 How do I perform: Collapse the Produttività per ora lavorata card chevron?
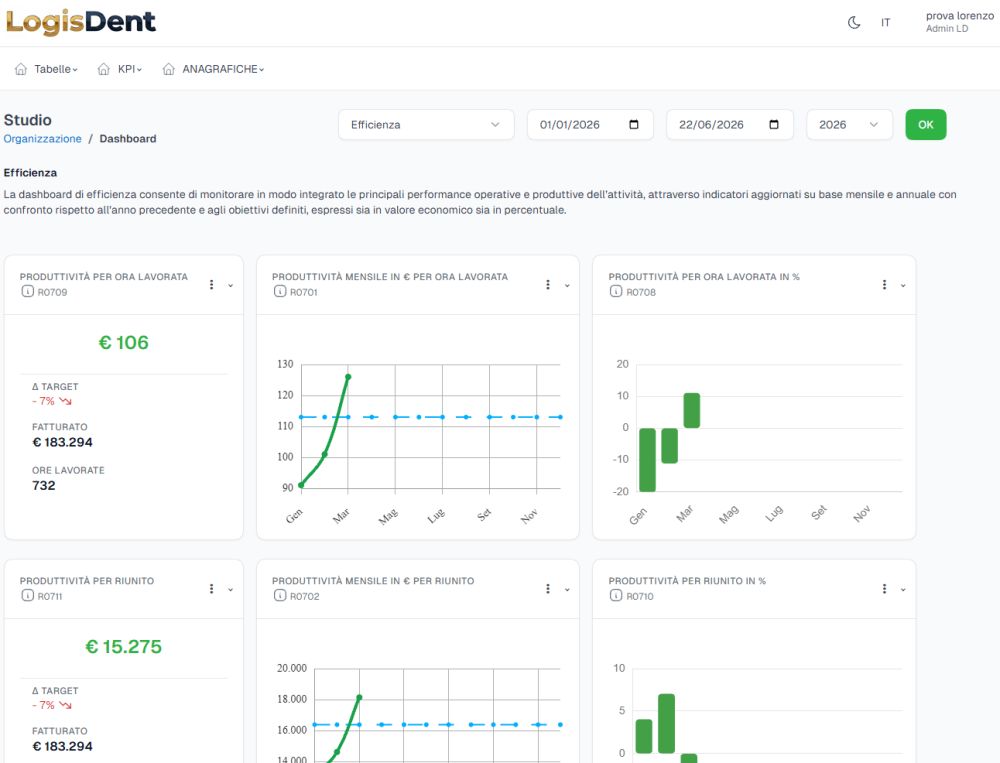click(x=231, y=286)
